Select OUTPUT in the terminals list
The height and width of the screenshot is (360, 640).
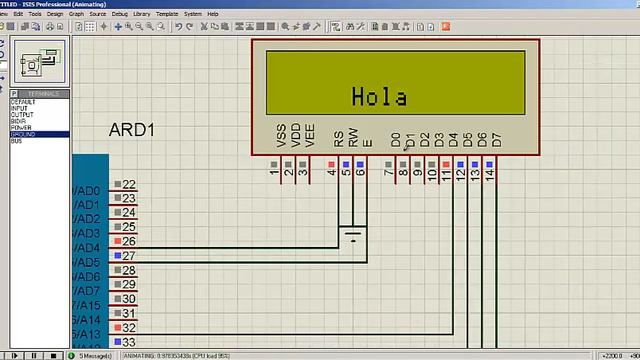click(40, 115)
